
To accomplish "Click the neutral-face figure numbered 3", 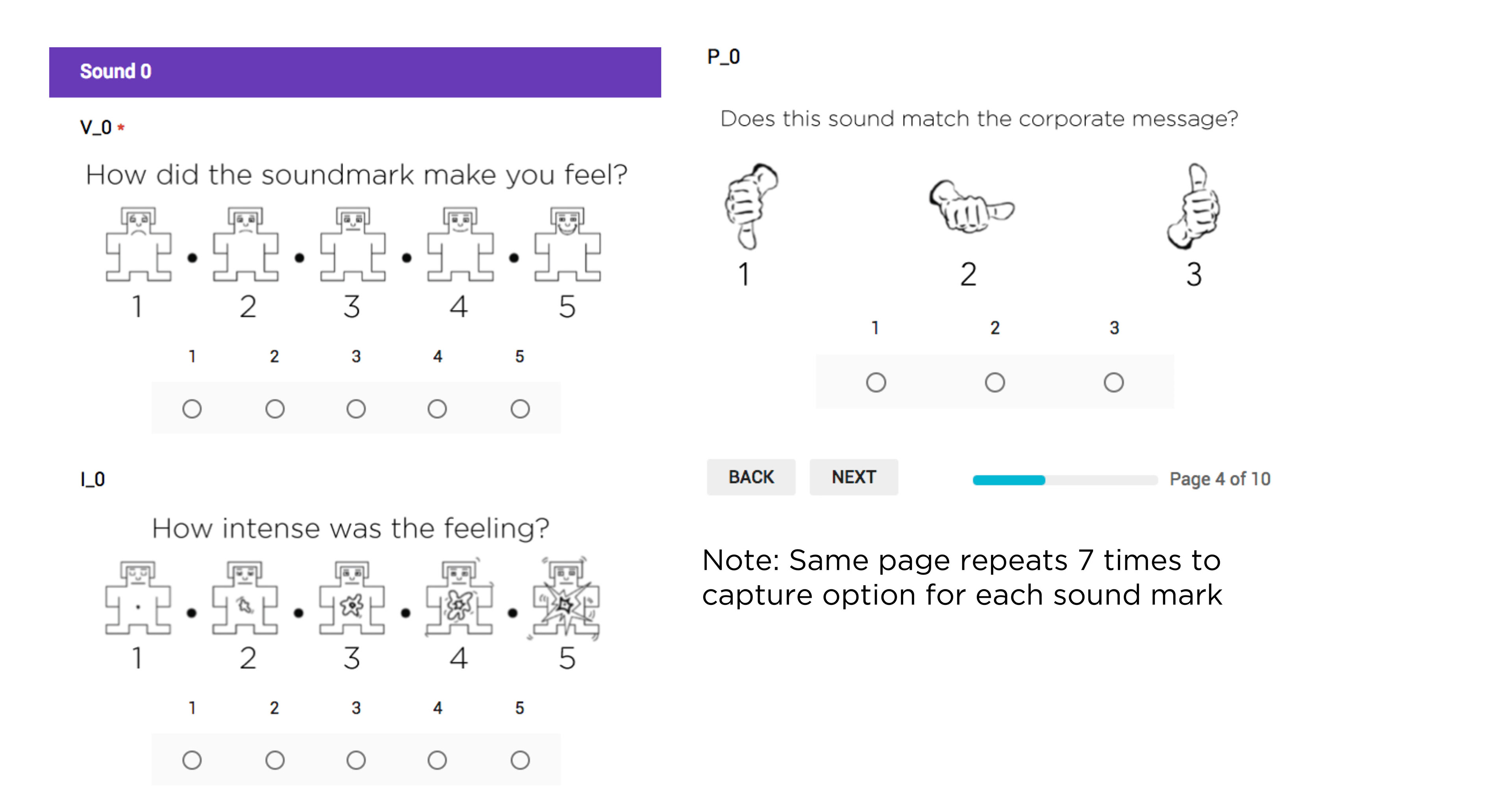I will (353, 244).
